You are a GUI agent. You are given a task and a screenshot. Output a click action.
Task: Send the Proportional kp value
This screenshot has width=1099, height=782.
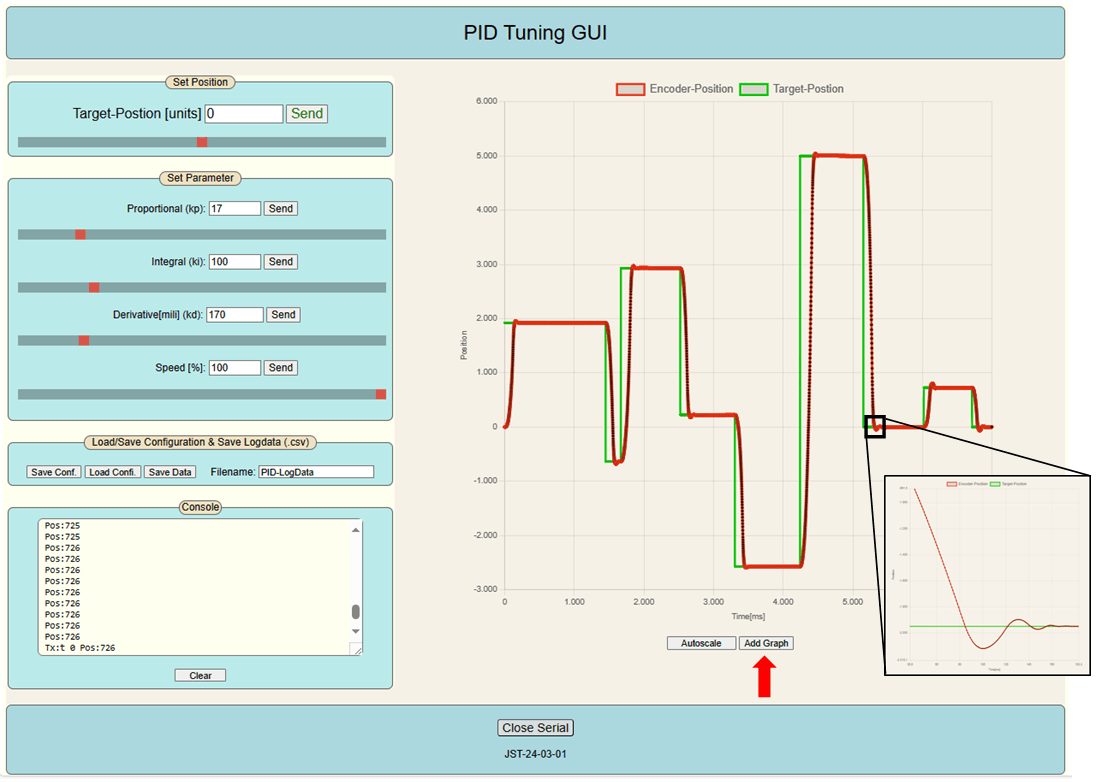pyautogui.click(x=281, y=209)
